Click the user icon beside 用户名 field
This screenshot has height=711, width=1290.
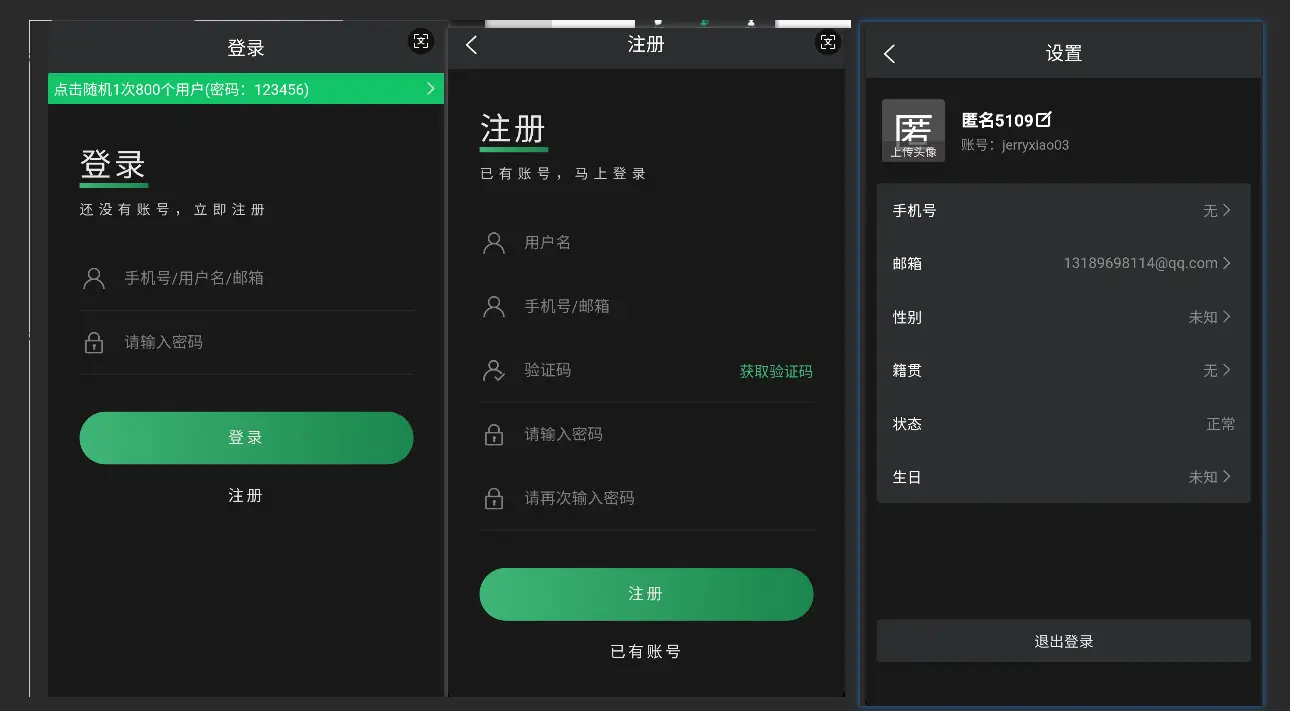(494, 243)
